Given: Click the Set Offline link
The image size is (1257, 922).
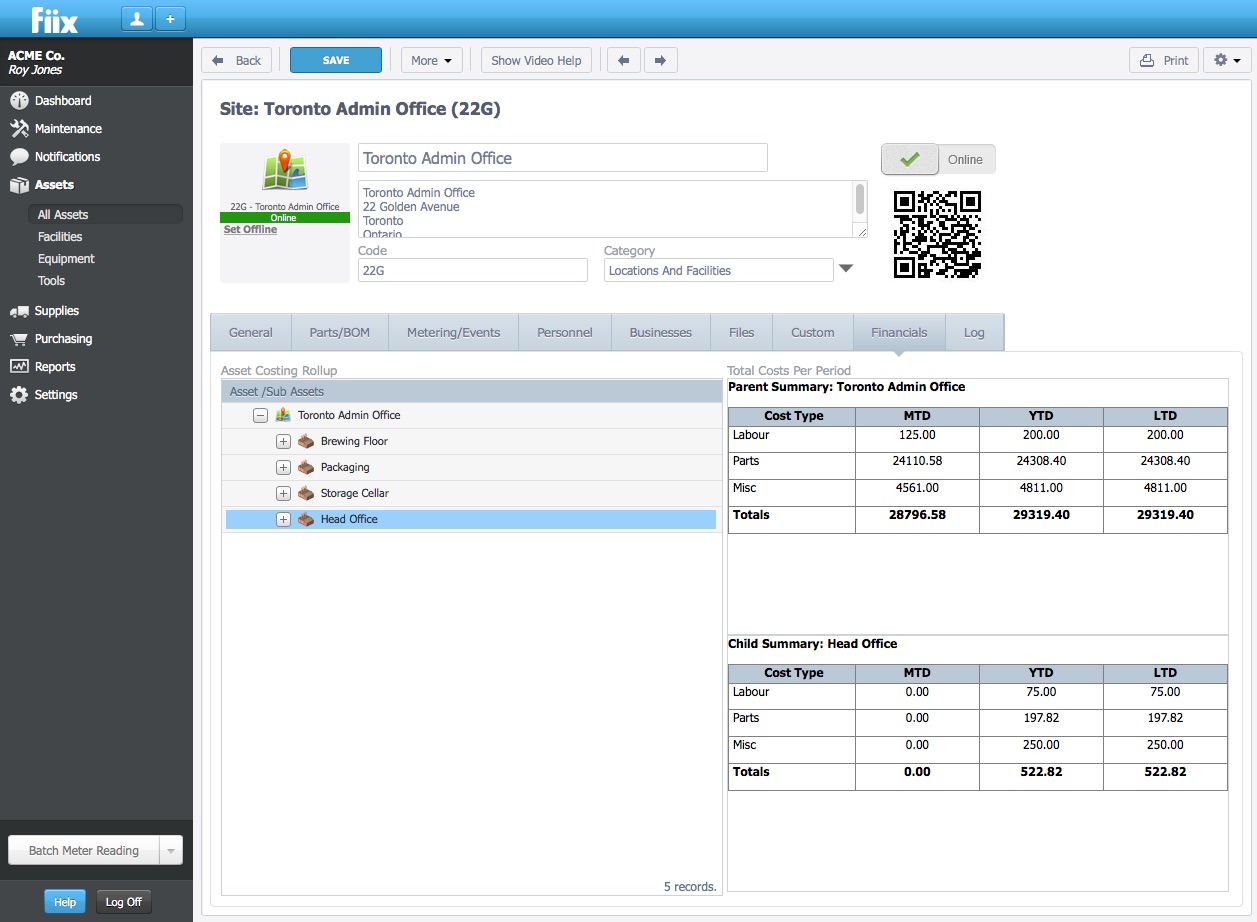Looking at the screenshot, I should [x=250, y=230].
